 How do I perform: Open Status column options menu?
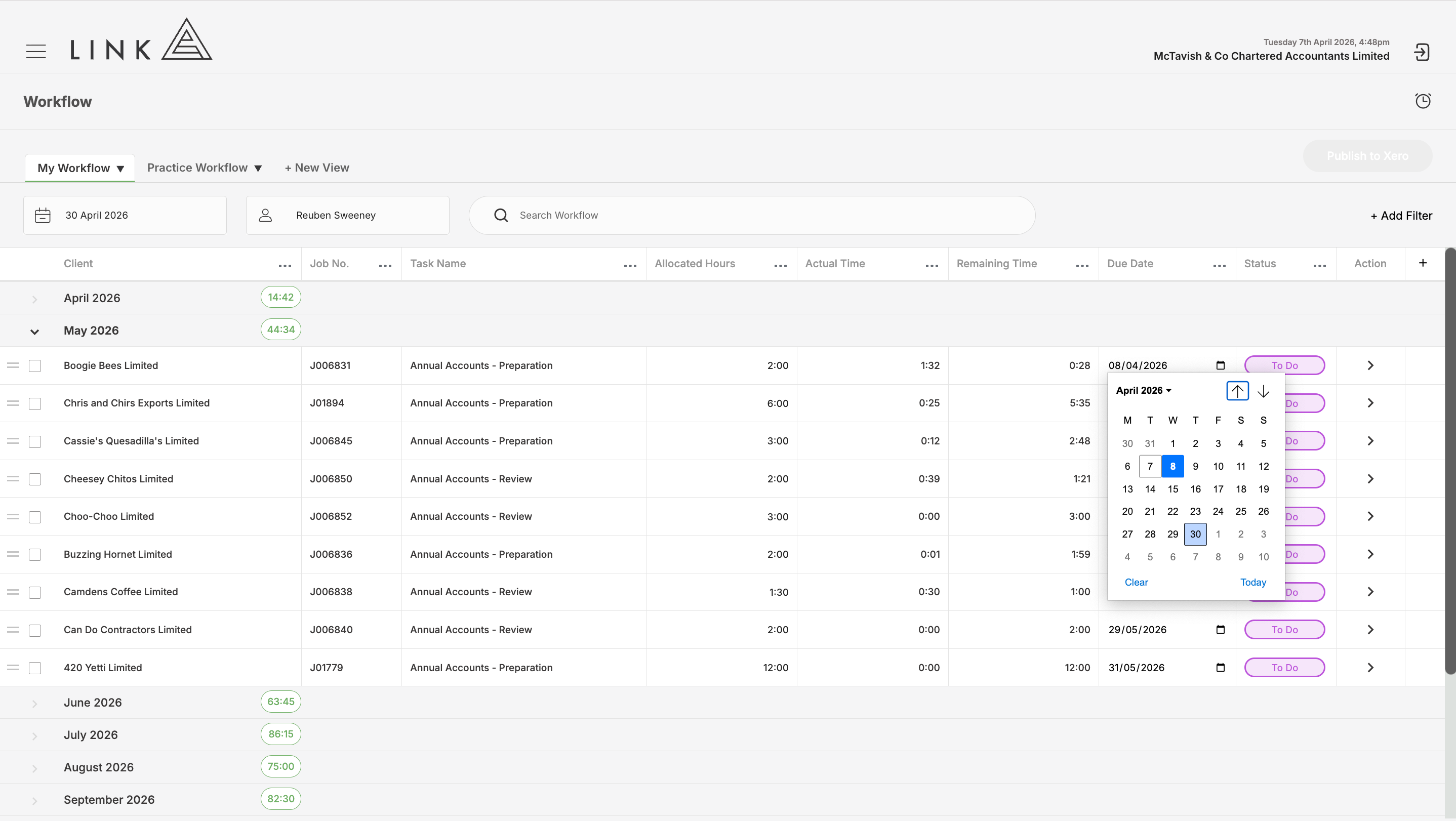coord(1320,265)
